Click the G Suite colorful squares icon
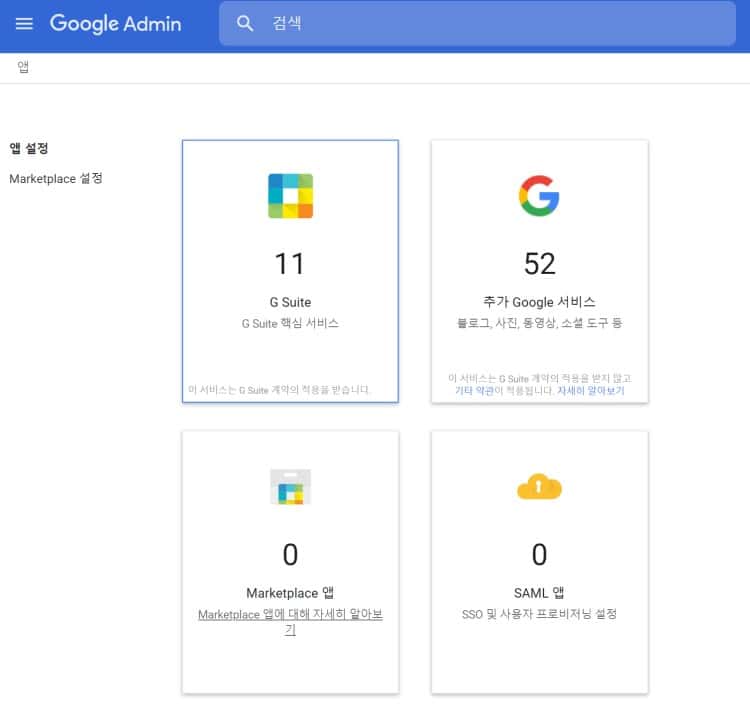750x713 pixels. click(x=290, y=196)
